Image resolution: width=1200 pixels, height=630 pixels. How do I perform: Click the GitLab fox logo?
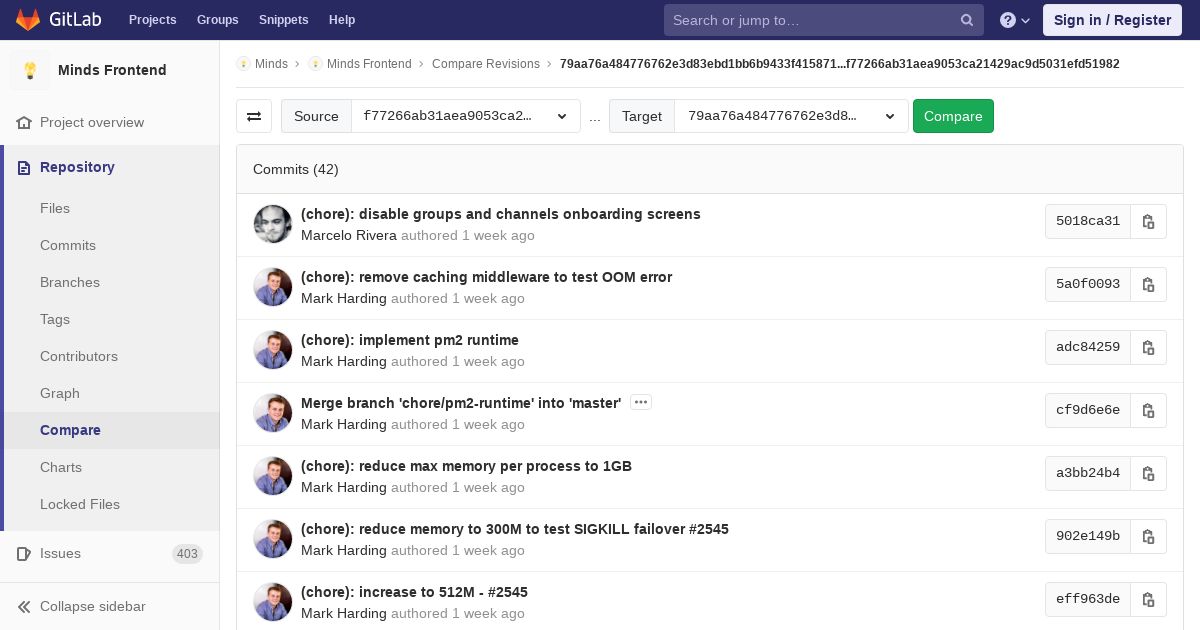(x=28, y=20)
